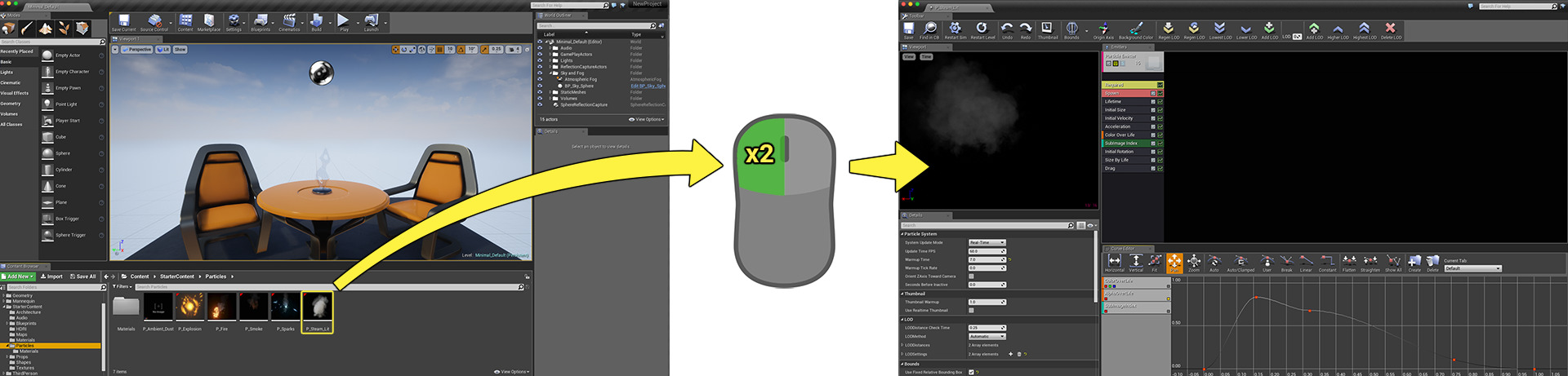Toggle visibility eye for Lights folder in outliner

tap(540, 60)
